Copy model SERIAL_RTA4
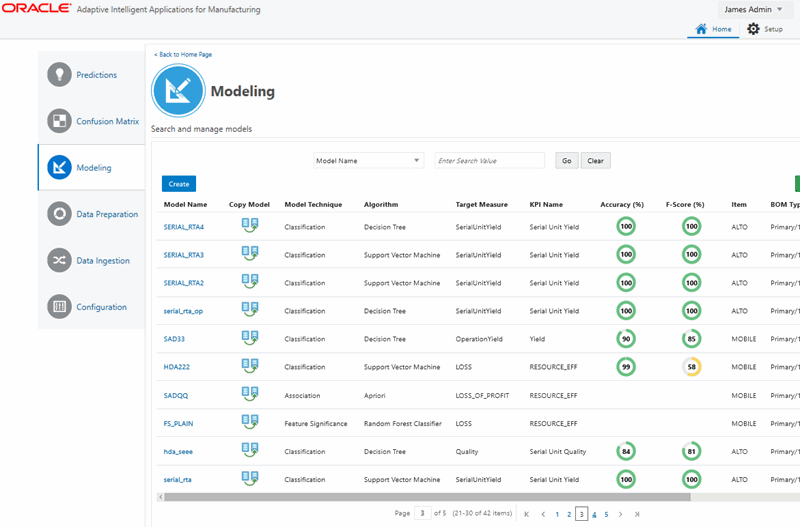Viewport: 800px width, 527px height. [249, 225]
